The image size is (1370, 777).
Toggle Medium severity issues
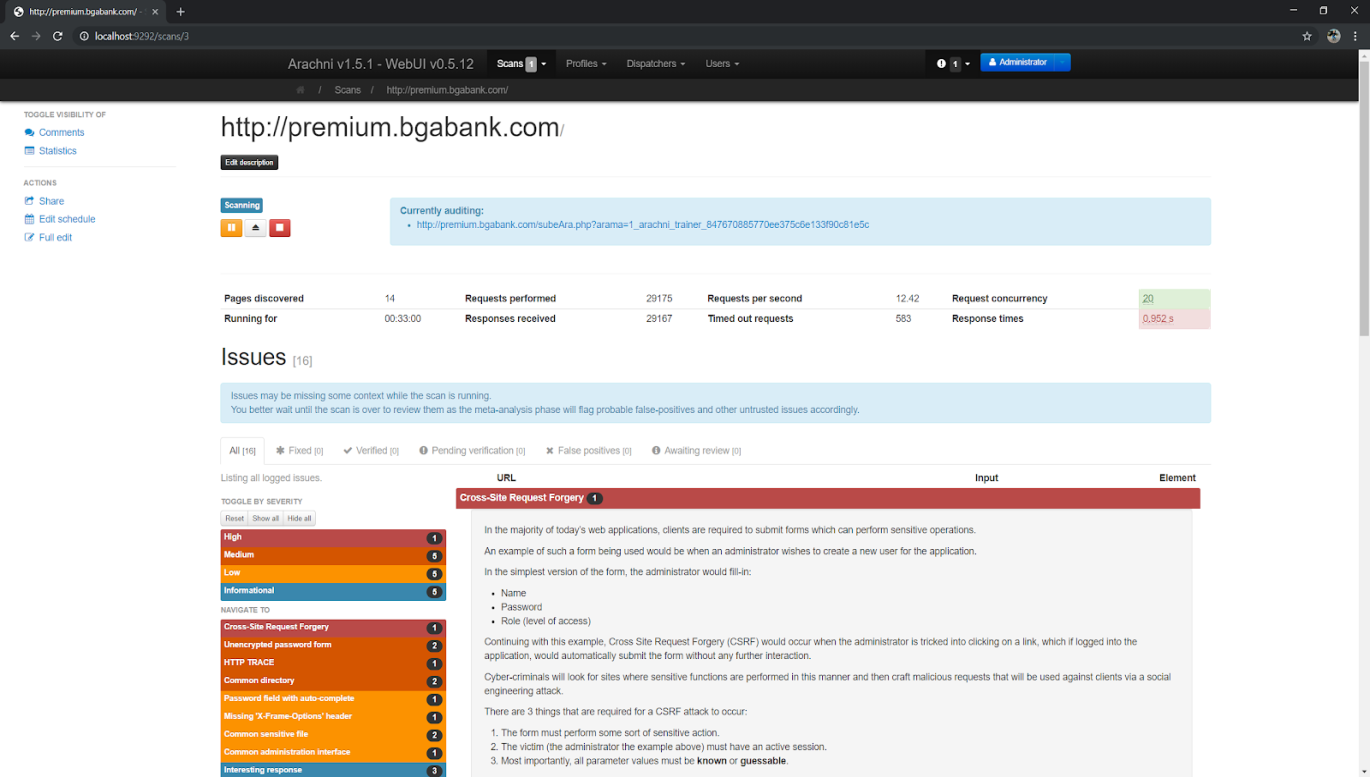coord(333,556)
